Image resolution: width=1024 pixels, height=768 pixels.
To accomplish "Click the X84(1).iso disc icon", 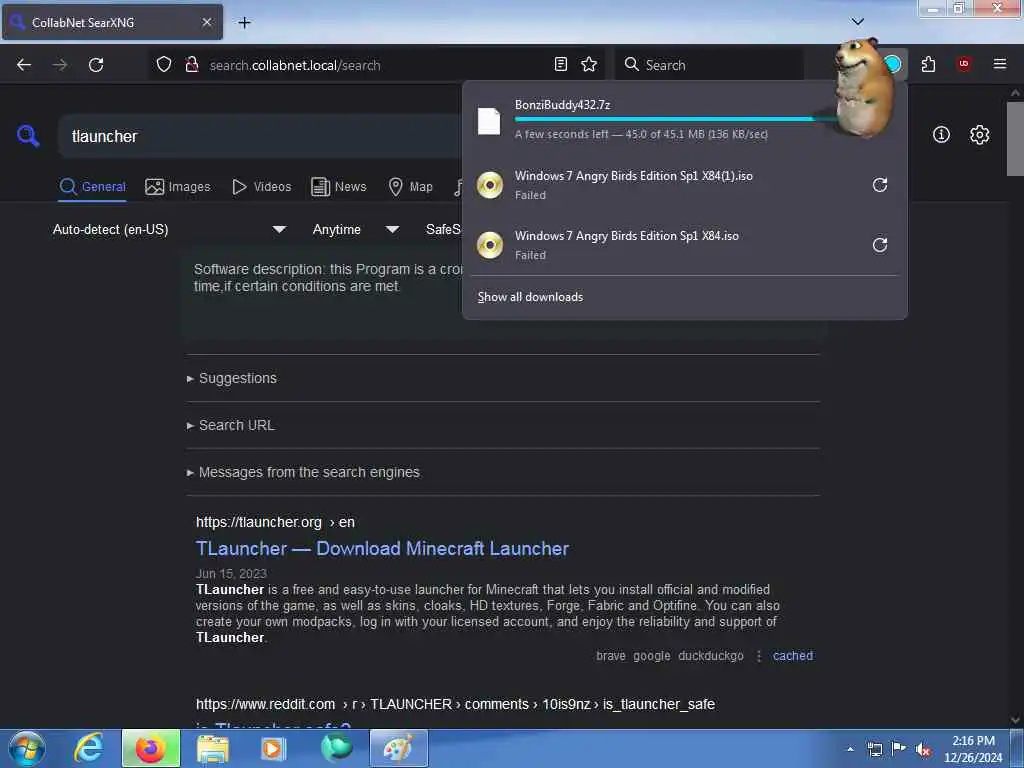I will [490, 185].
